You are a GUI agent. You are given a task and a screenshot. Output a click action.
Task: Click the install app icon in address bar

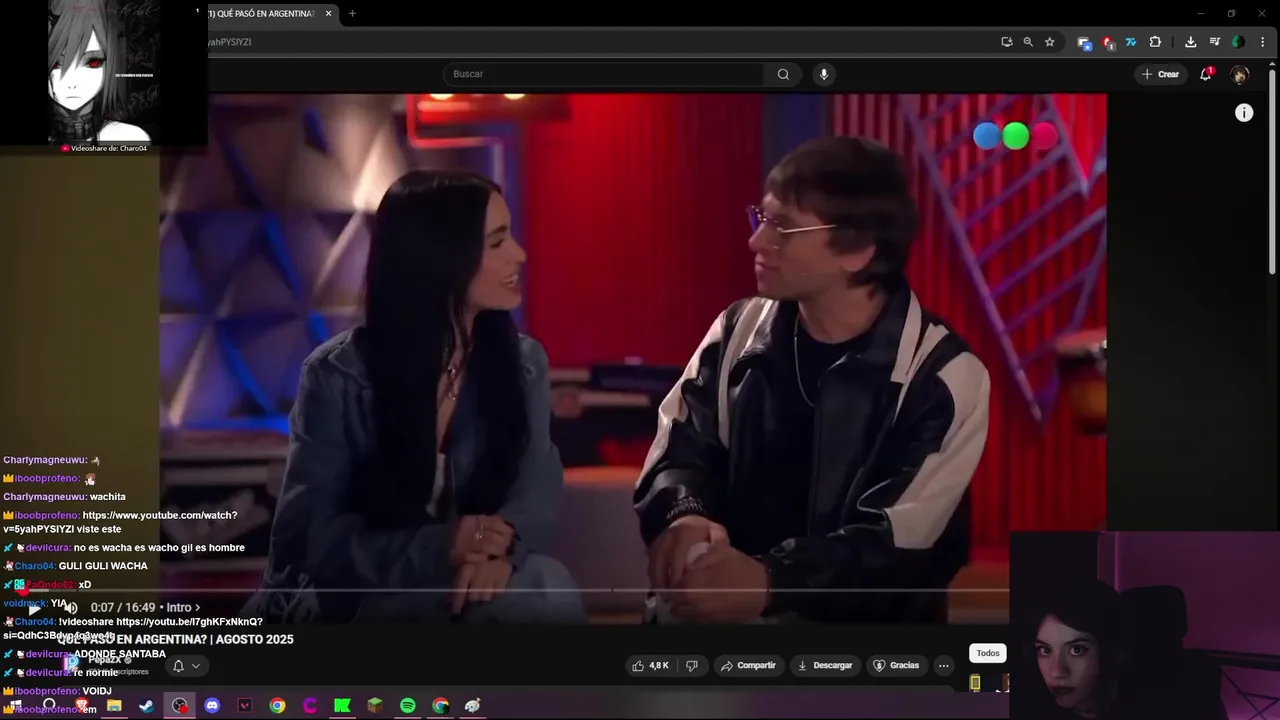pos(1007,42)
